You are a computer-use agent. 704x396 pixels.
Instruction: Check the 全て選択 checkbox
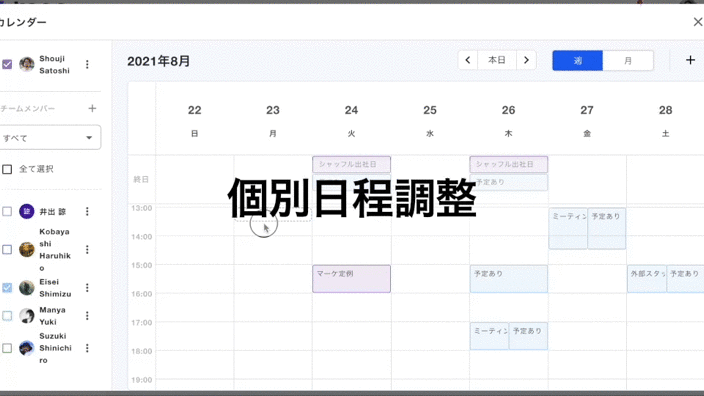click(x=7, y=169)
